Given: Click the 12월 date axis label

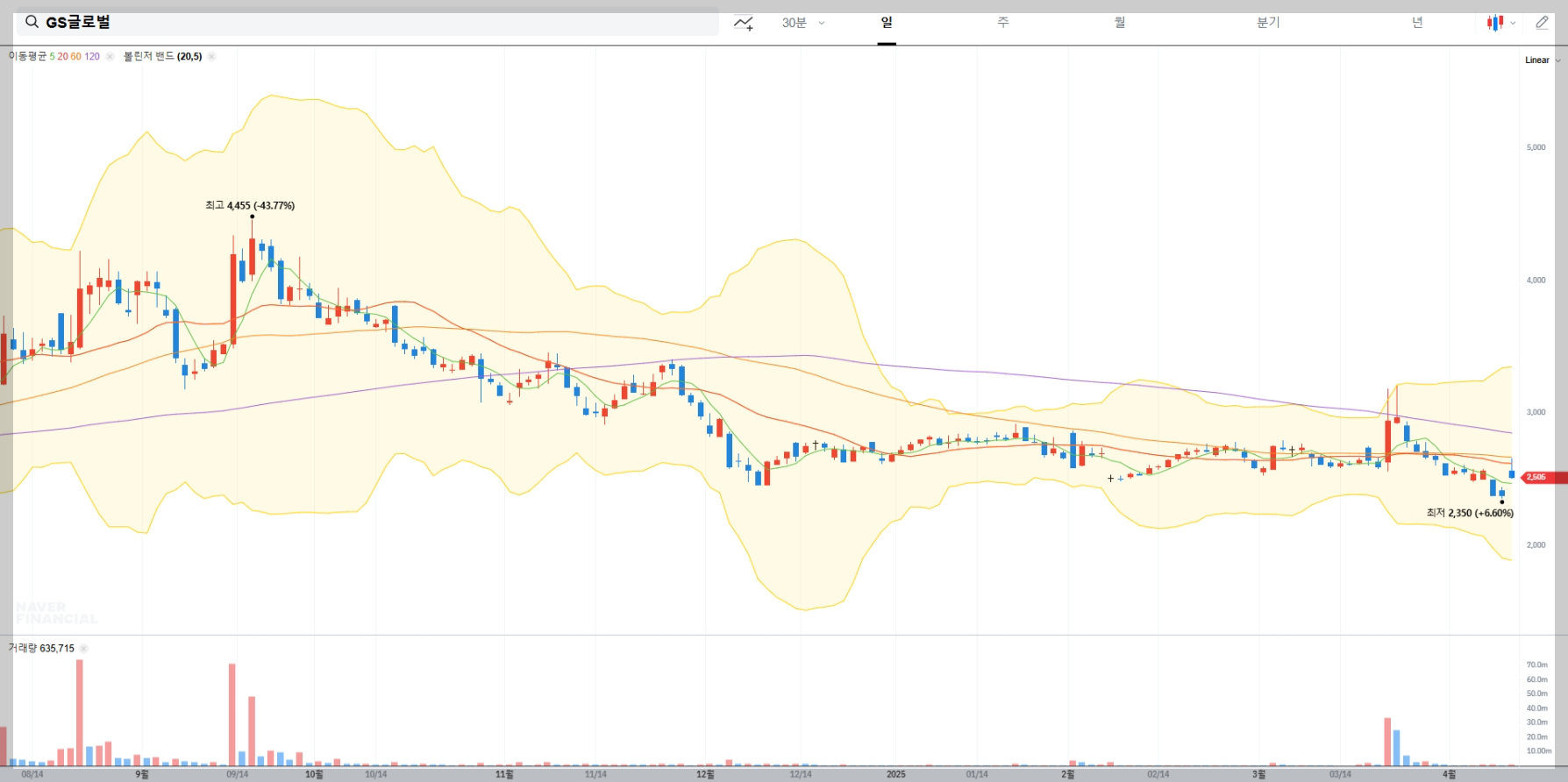Looking at the screenshot, I should 705,774.
